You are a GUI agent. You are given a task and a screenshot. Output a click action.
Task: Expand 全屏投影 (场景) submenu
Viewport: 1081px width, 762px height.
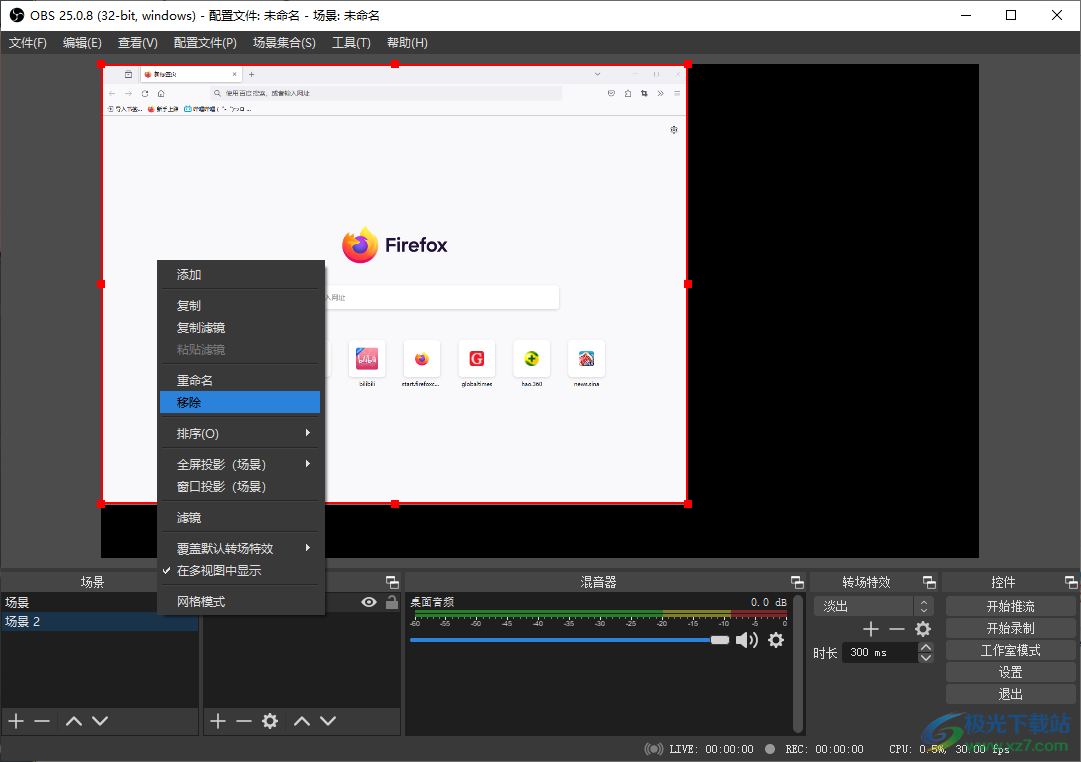pyautogui.click(x=239, y=465)
